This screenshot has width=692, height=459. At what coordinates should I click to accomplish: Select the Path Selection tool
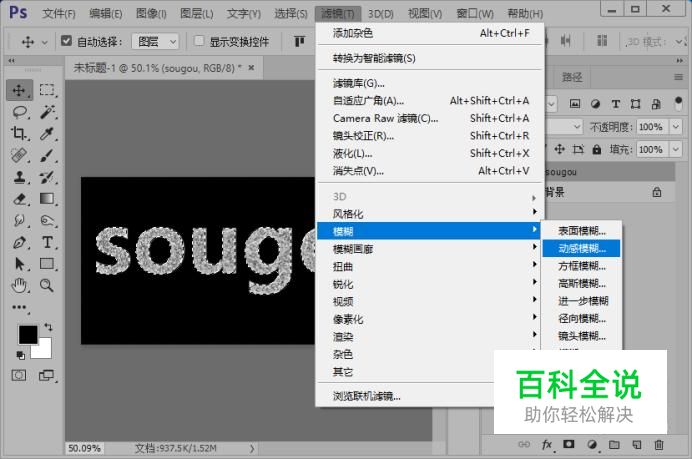(19, 264)
